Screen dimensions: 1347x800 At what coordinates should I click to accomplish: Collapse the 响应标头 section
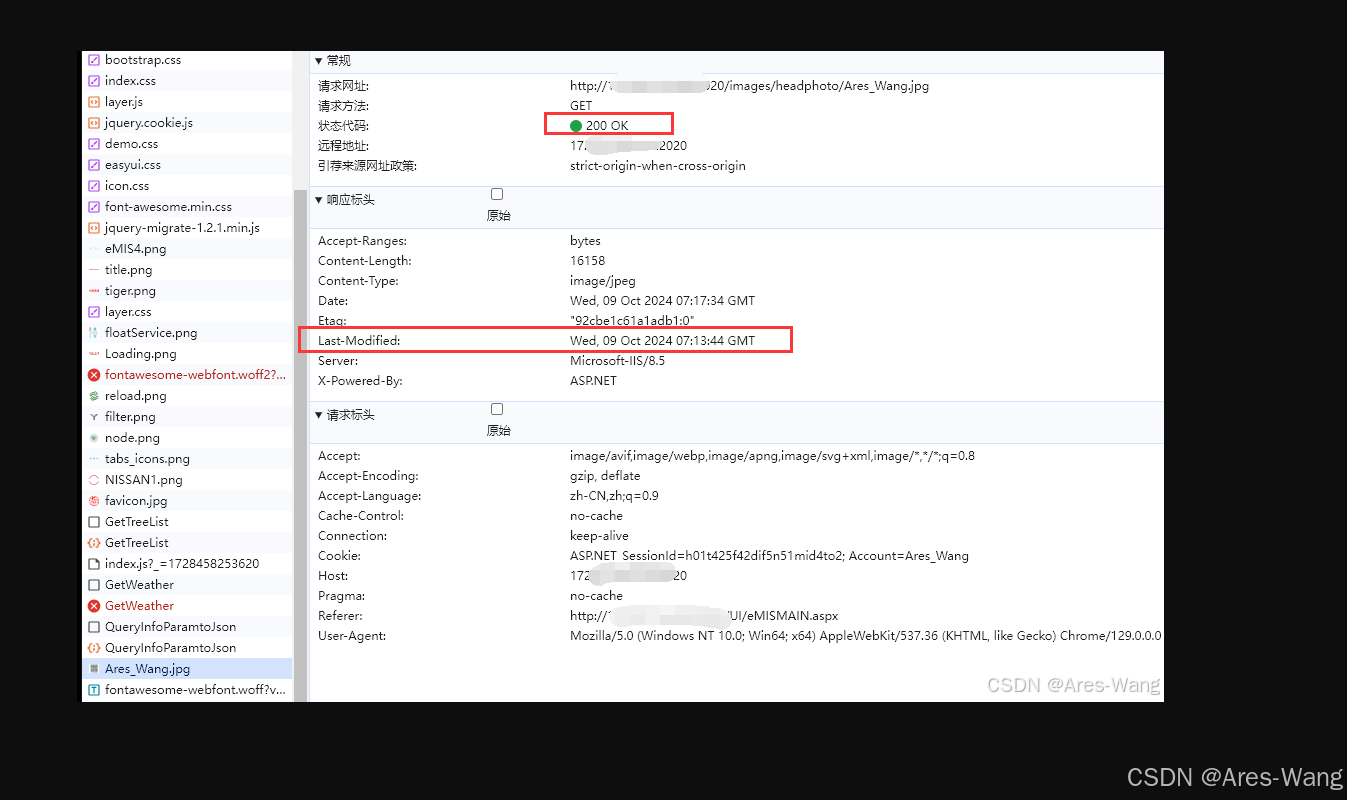point(318,199)
